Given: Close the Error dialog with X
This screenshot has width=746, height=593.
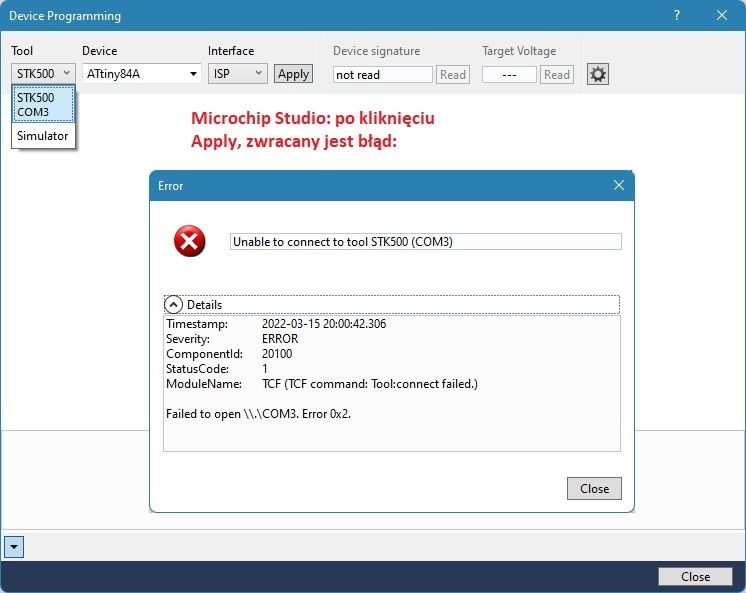Looking at the screenshot, I should tap(618, 185).
